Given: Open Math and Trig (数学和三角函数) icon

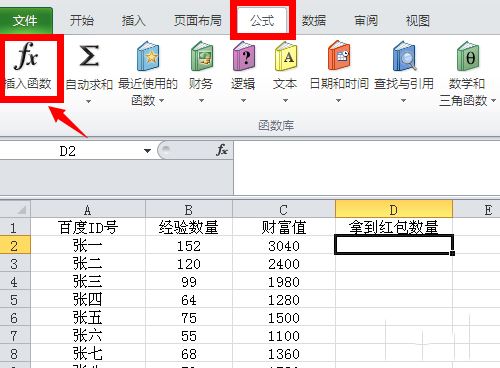Looking at the screenshot, I should [468, 56].
